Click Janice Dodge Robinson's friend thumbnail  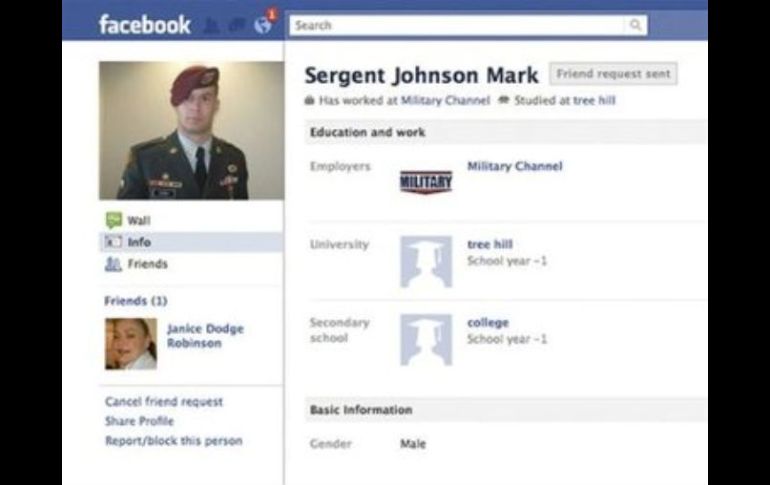[x=131, y=344]
